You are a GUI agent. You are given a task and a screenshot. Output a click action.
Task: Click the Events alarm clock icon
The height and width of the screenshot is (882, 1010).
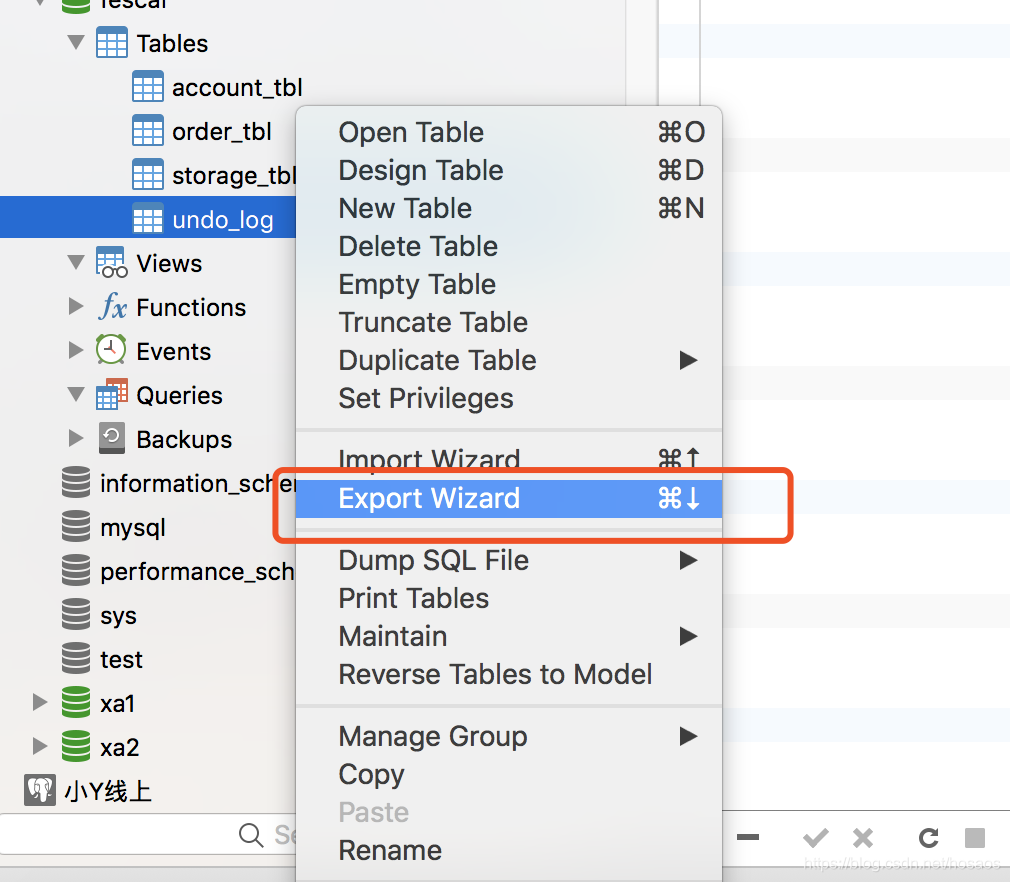click(111, 351)
